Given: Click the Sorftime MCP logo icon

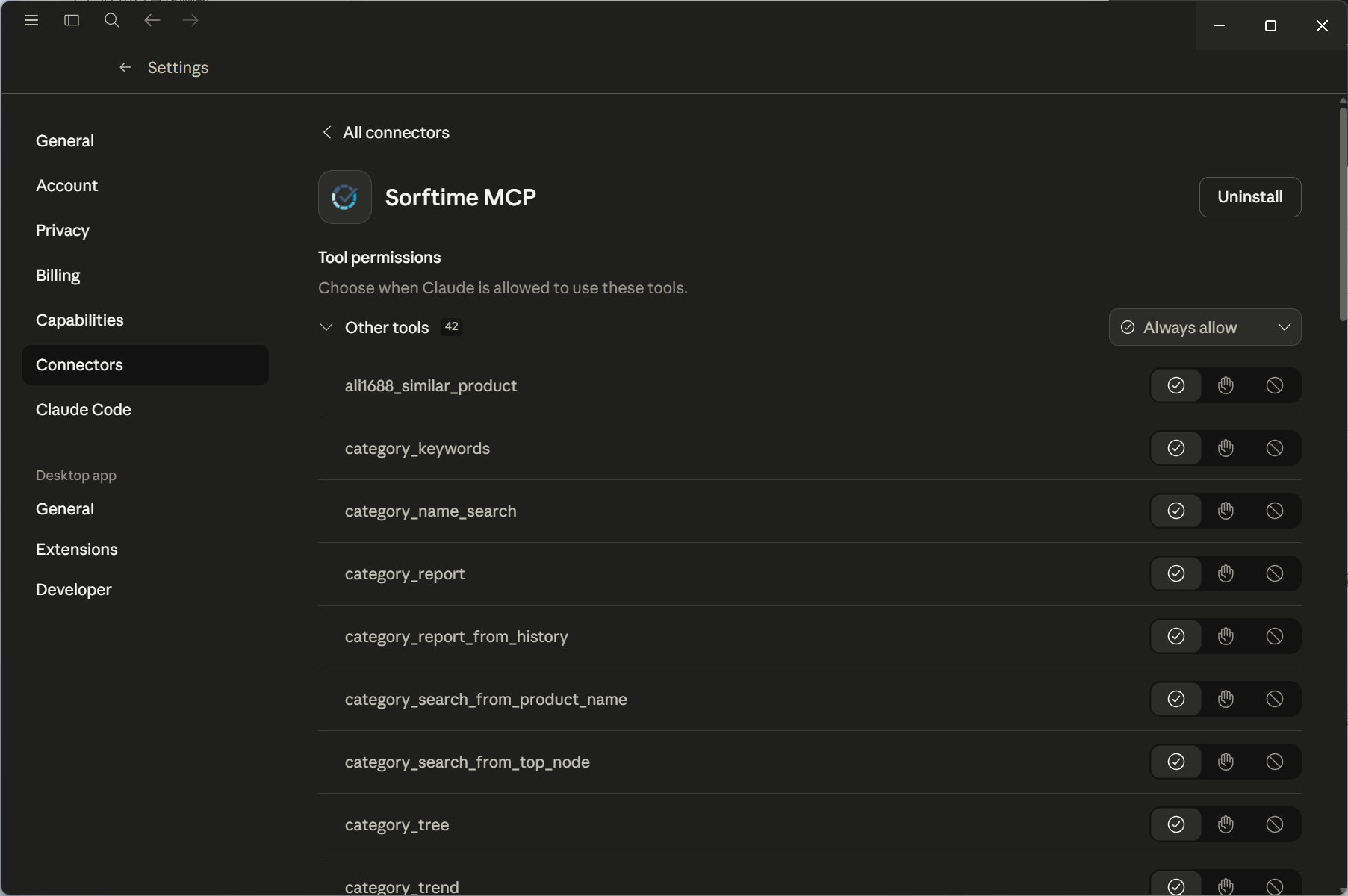Looking at the screenshot, I should pyautogui.click(x=345, y=197).
